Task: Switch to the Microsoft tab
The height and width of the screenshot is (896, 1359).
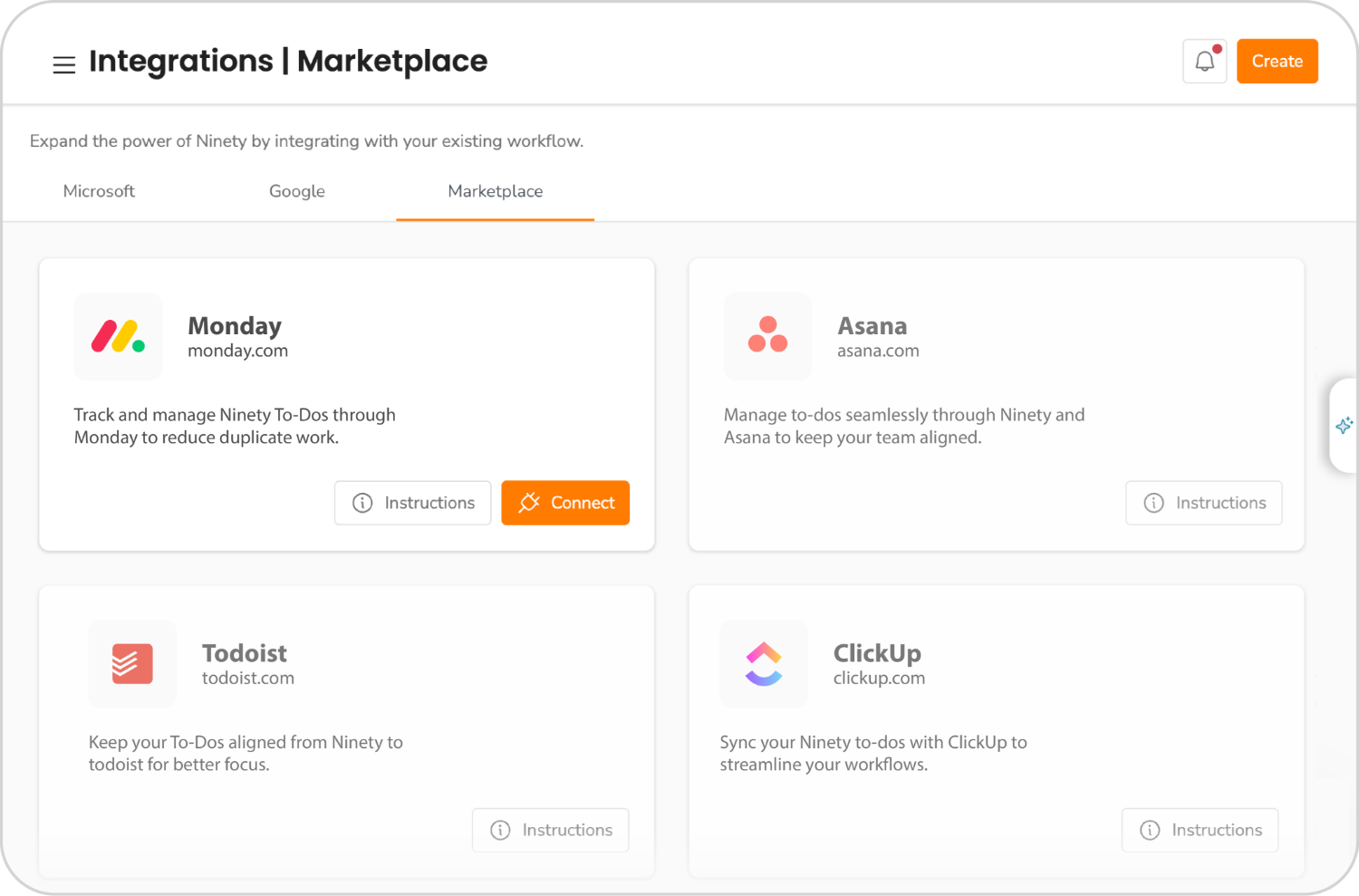Action: [99, 191]
